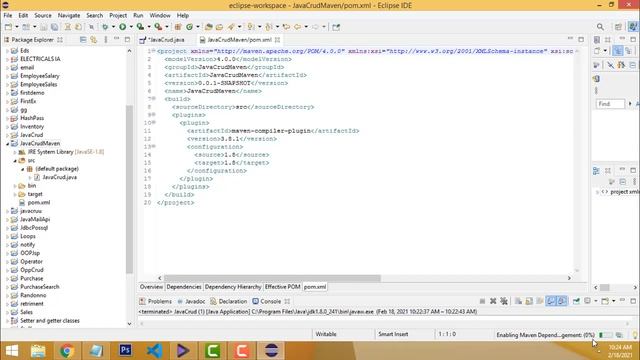Click the Back navigation arrow icon
640x360 pixels.
click(298, 27)
